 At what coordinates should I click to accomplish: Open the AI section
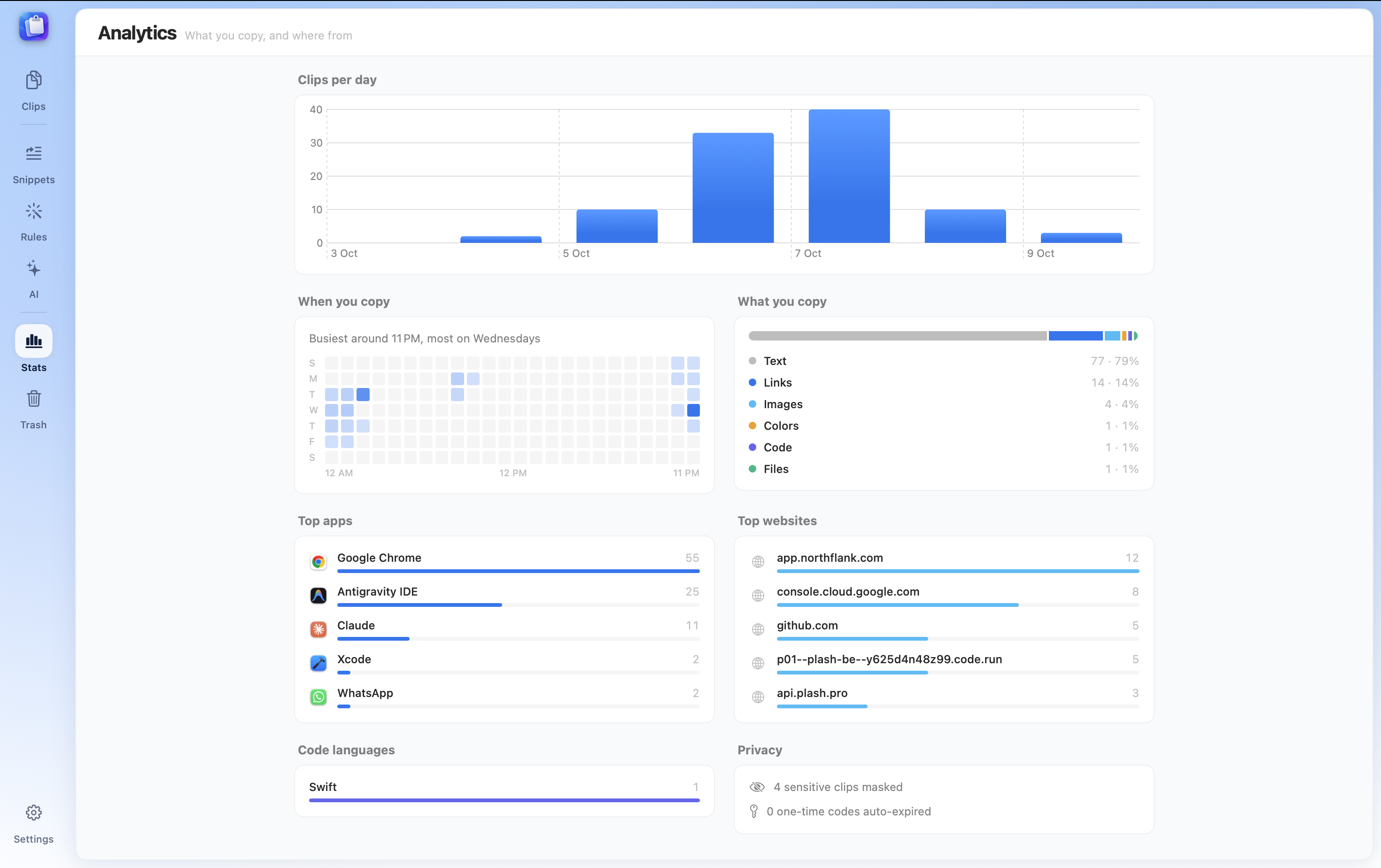click(x=33, y=280)
